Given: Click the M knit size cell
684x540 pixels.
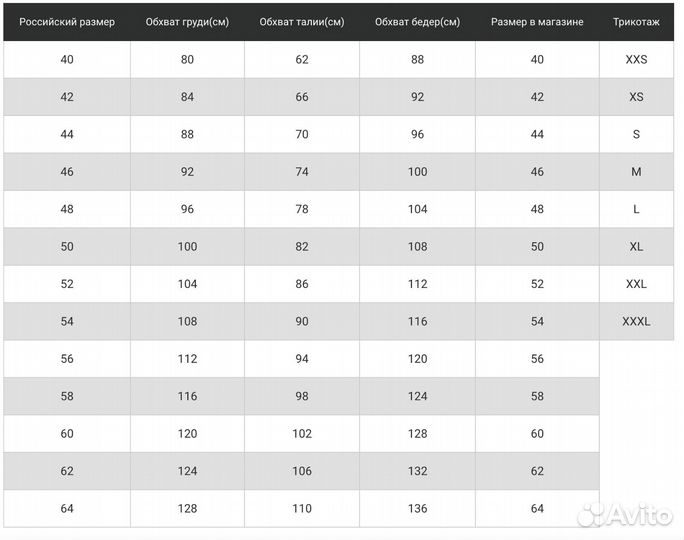Looking at the screenshot, I should point(636,172).
